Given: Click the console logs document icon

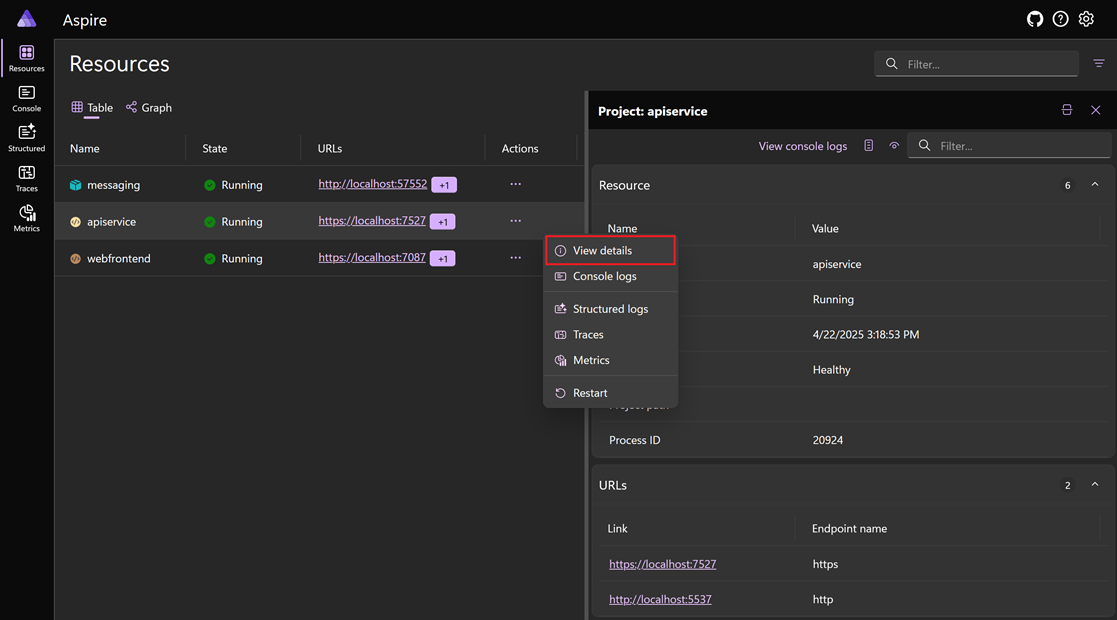Looking at the screenshot, I should (868, 145).
